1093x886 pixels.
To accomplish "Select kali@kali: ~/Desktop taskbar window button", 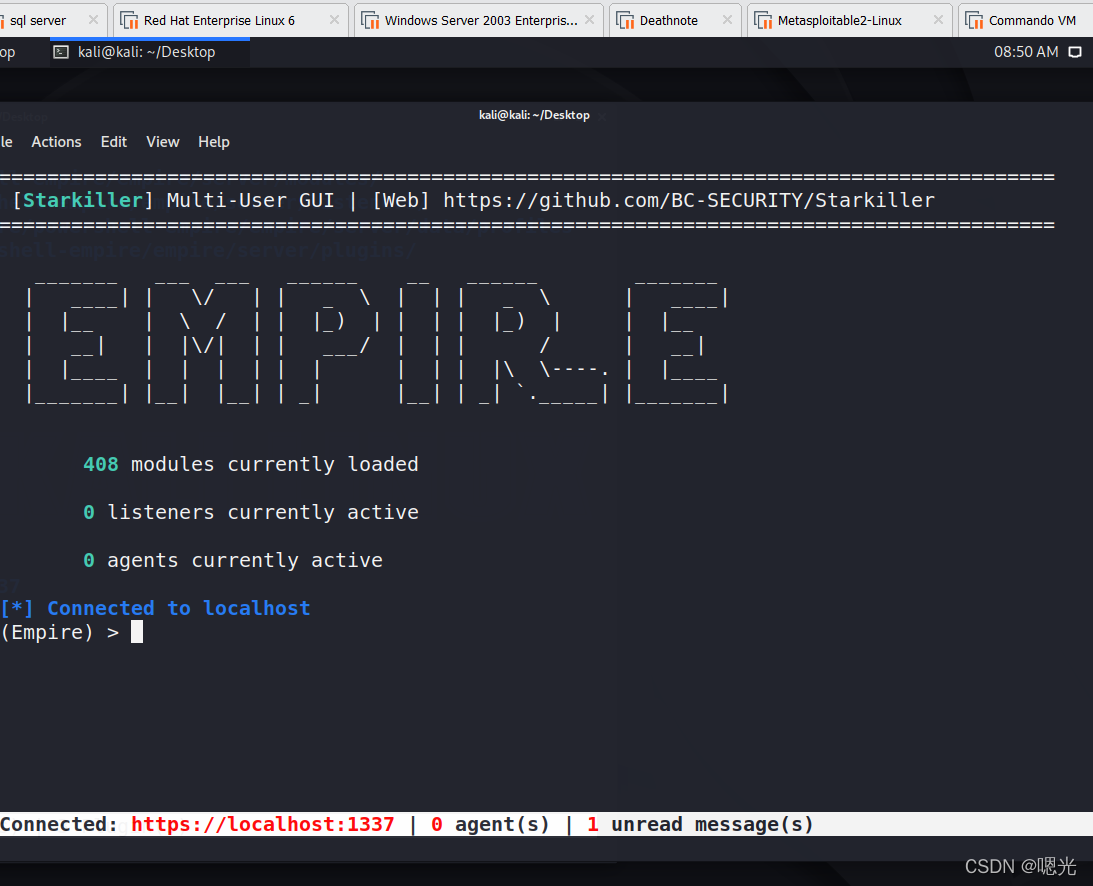I will 150,52.
